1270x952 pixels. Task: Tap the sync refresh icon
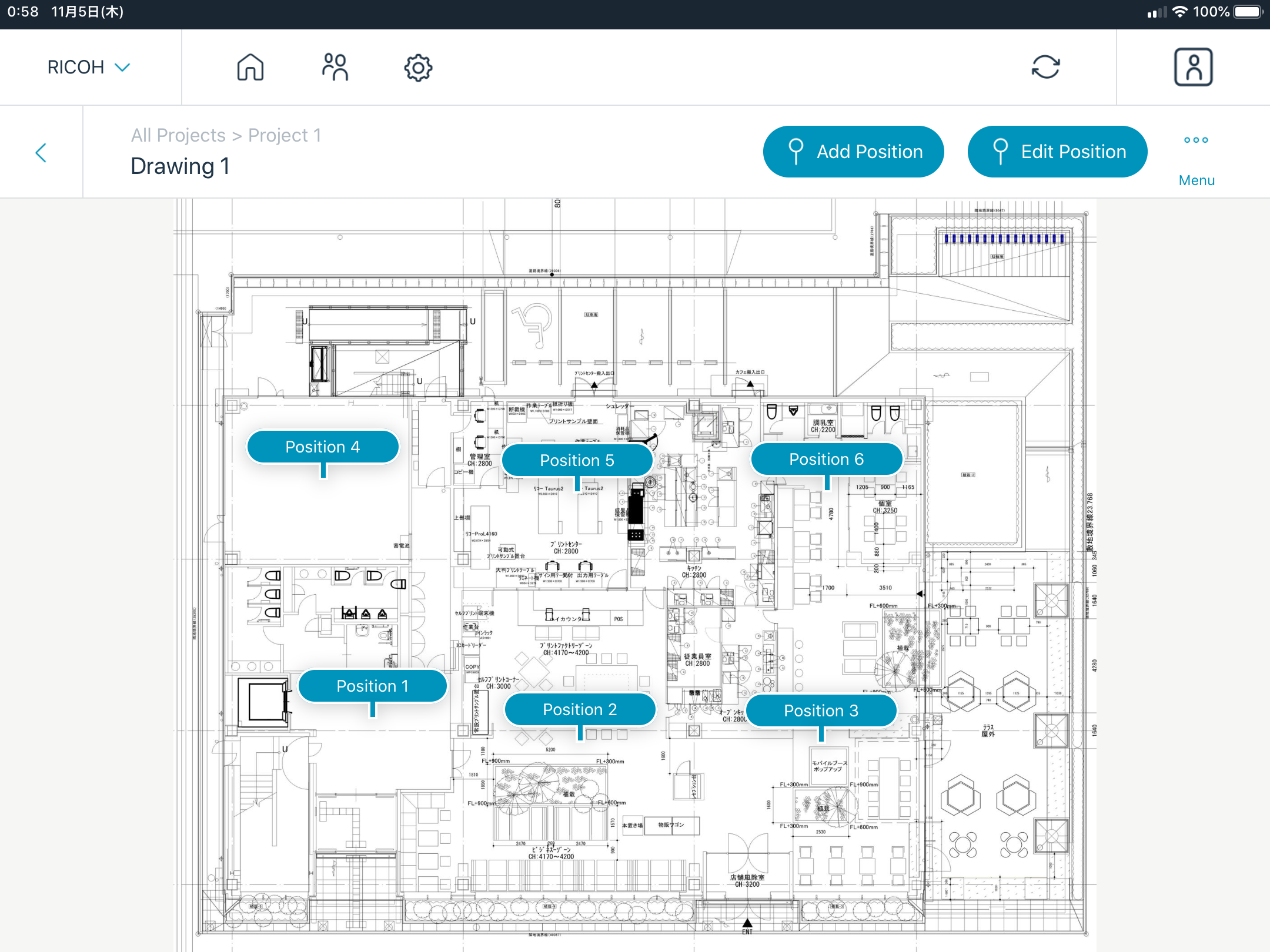tap(1045, 67)
